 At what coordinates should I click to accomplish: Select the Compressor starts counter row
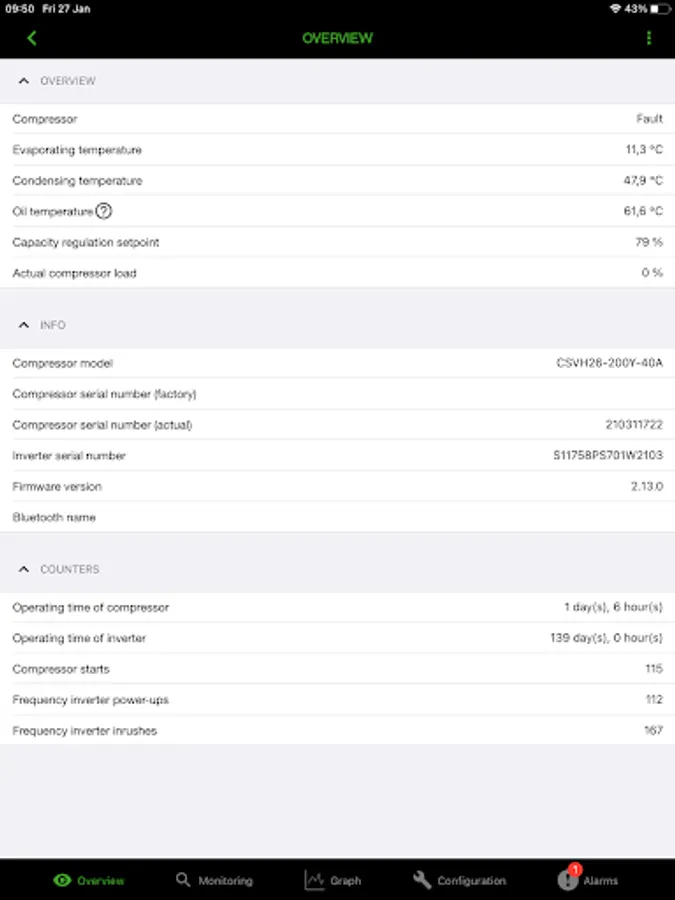337,669
